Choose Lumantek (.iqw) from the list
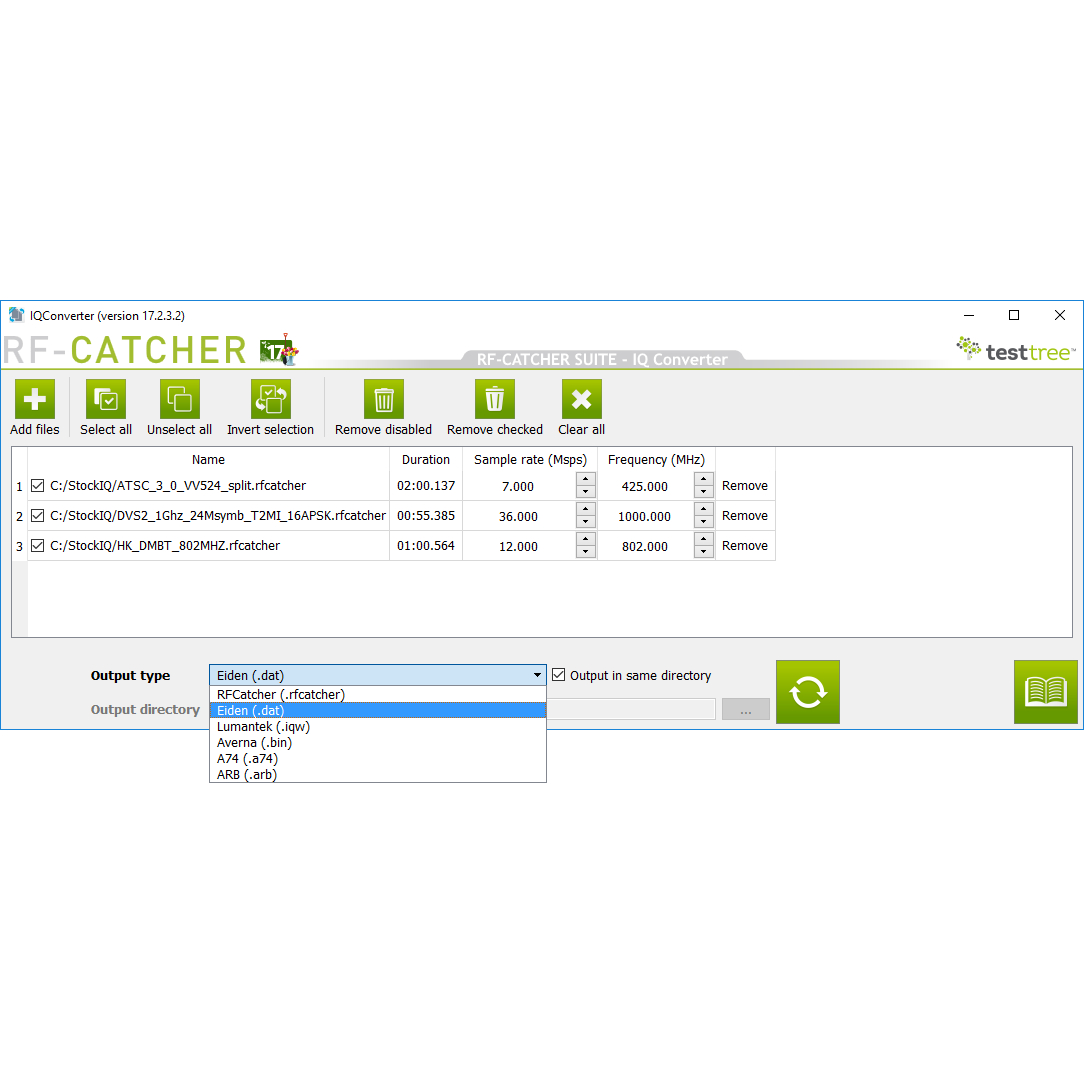 coord(263,727)
